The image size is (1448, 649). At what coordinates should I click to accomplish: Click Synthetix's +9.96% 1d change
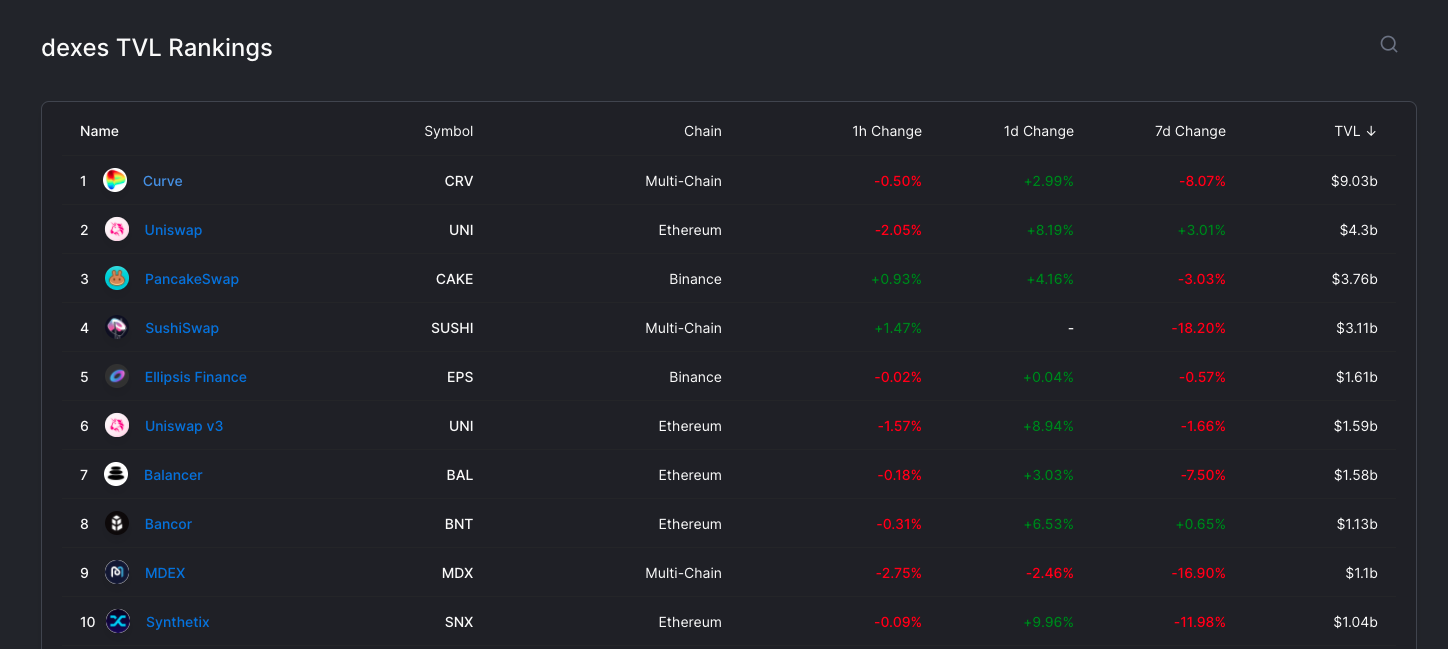1048,622
